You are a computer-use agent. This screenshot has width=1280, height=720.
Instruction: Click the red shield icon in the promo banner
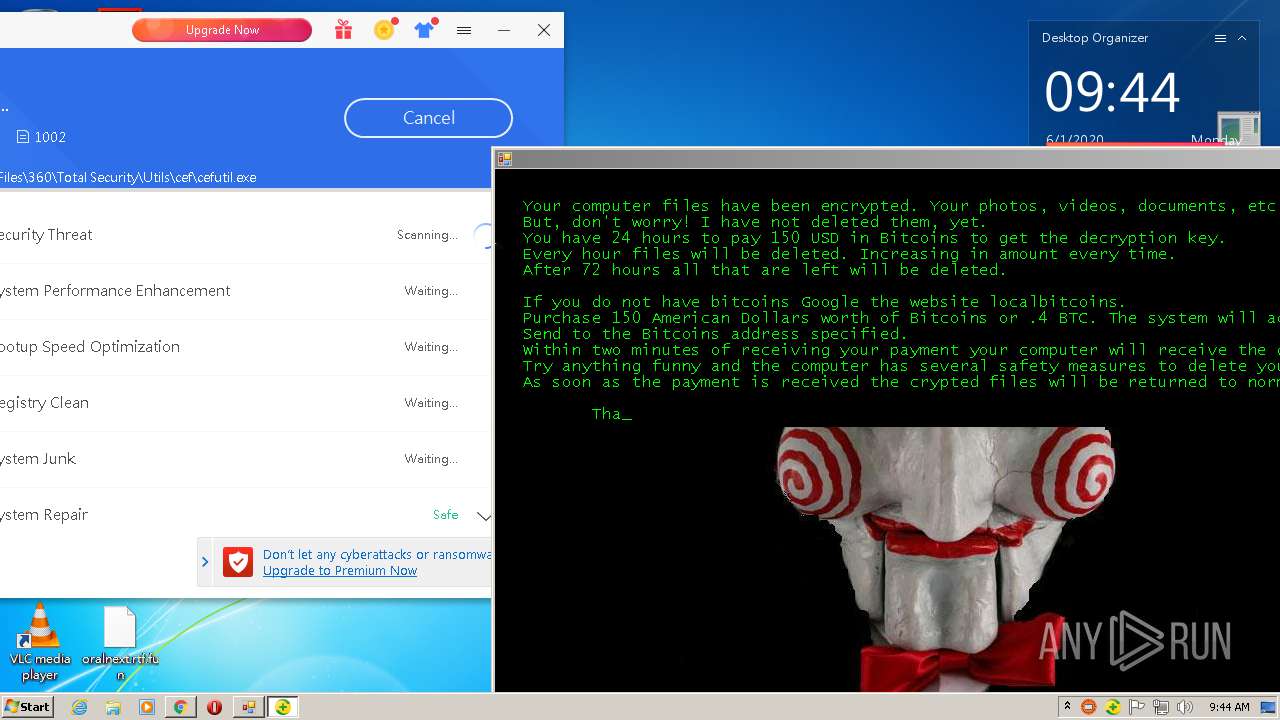(x=238, y=562)
